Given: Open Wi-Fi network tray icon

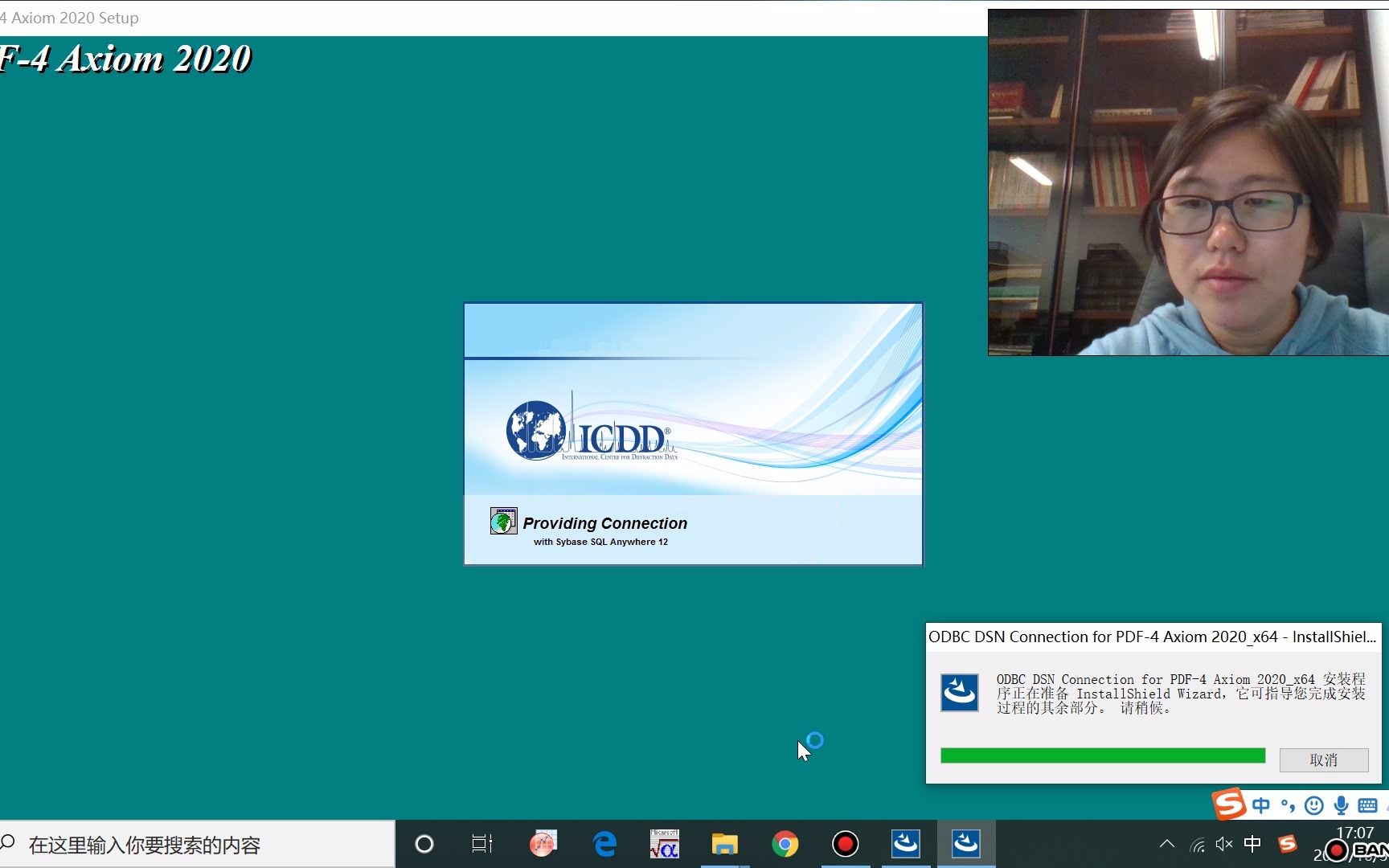Looking at the screenshot, I should pyautogui.click(x=1197, y=845).
